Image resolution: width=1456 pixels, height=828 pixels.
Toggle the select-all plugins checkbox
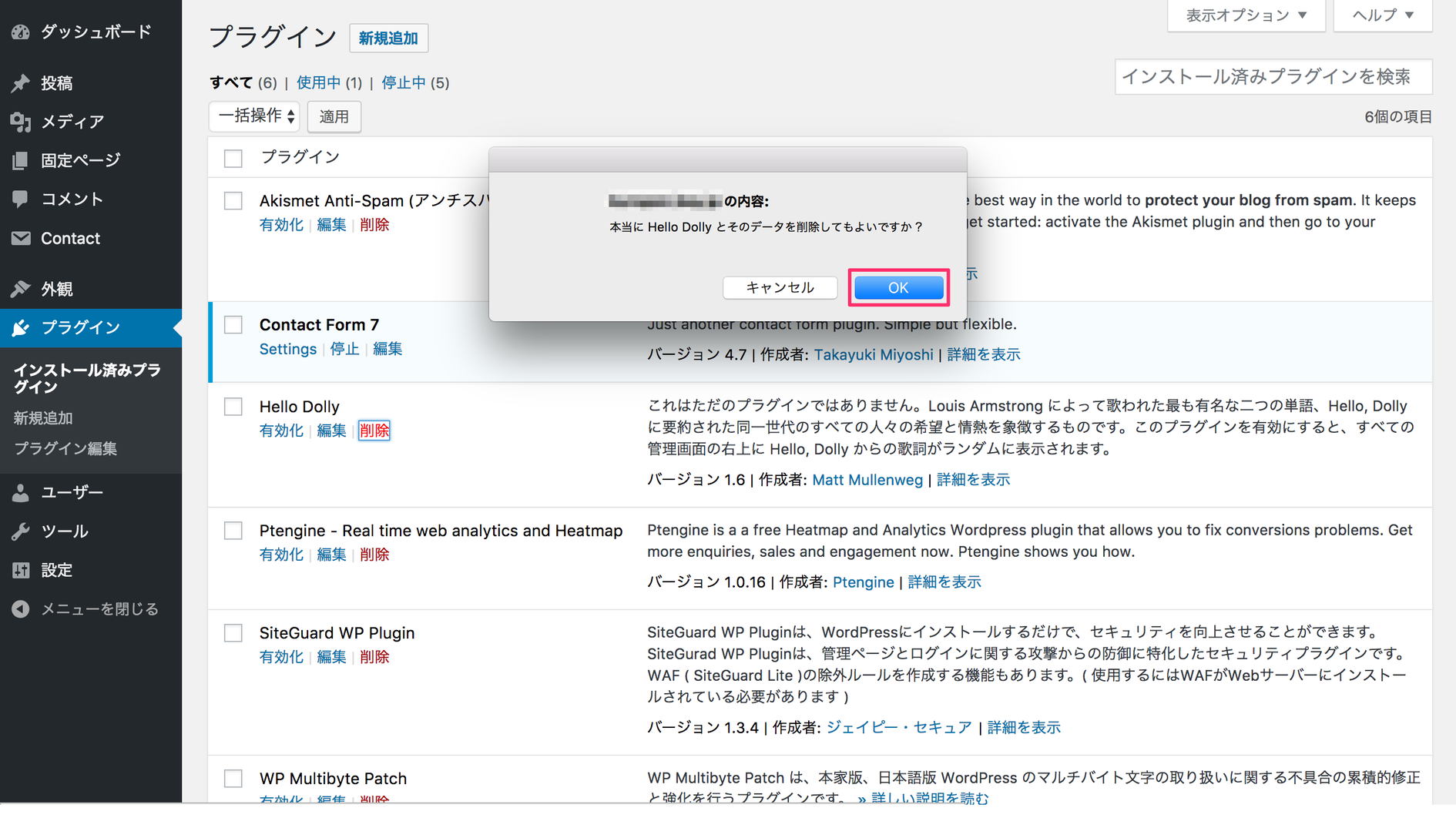(233, 159)
